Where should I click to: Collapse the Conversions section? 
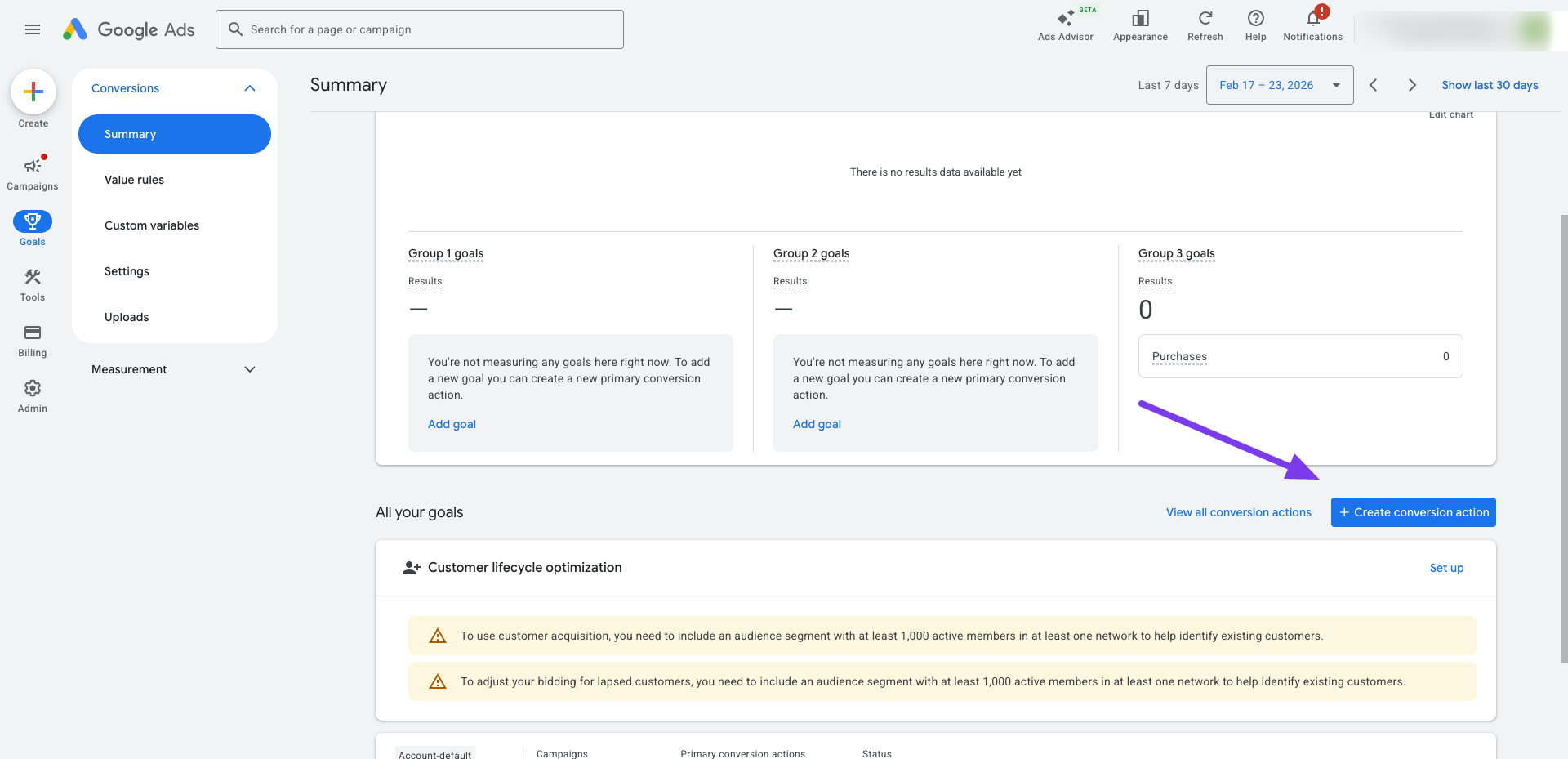(250, 88)
